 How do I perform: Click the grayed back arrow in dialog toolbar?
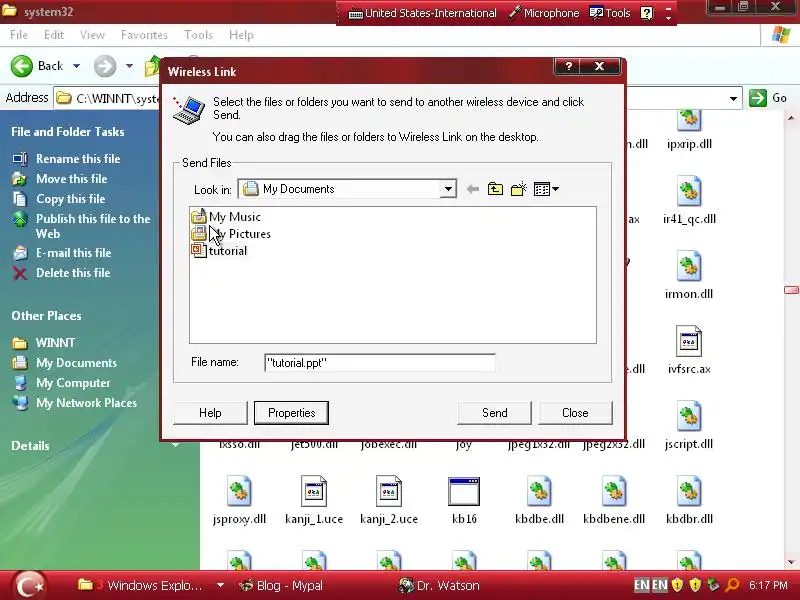point(473,189)
